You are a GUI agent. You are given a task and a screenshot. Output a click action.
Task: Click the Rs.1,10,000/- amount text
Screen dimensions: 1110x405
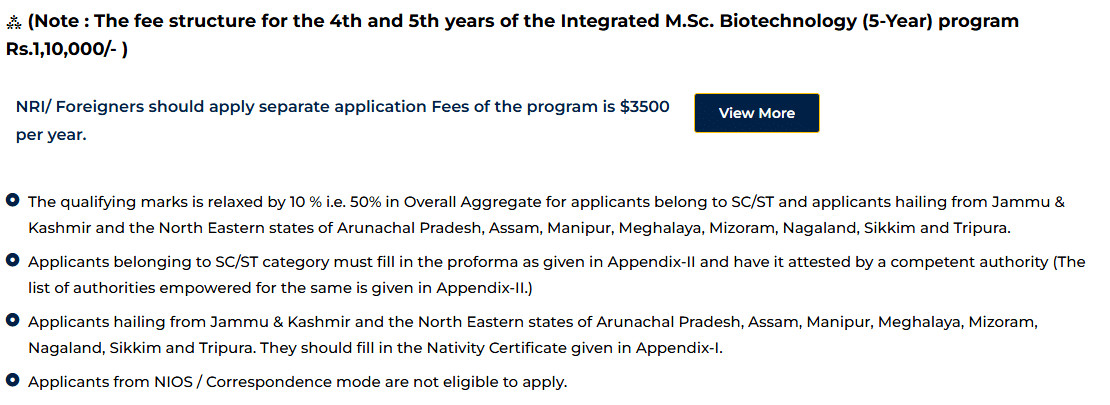click(60, 49)
